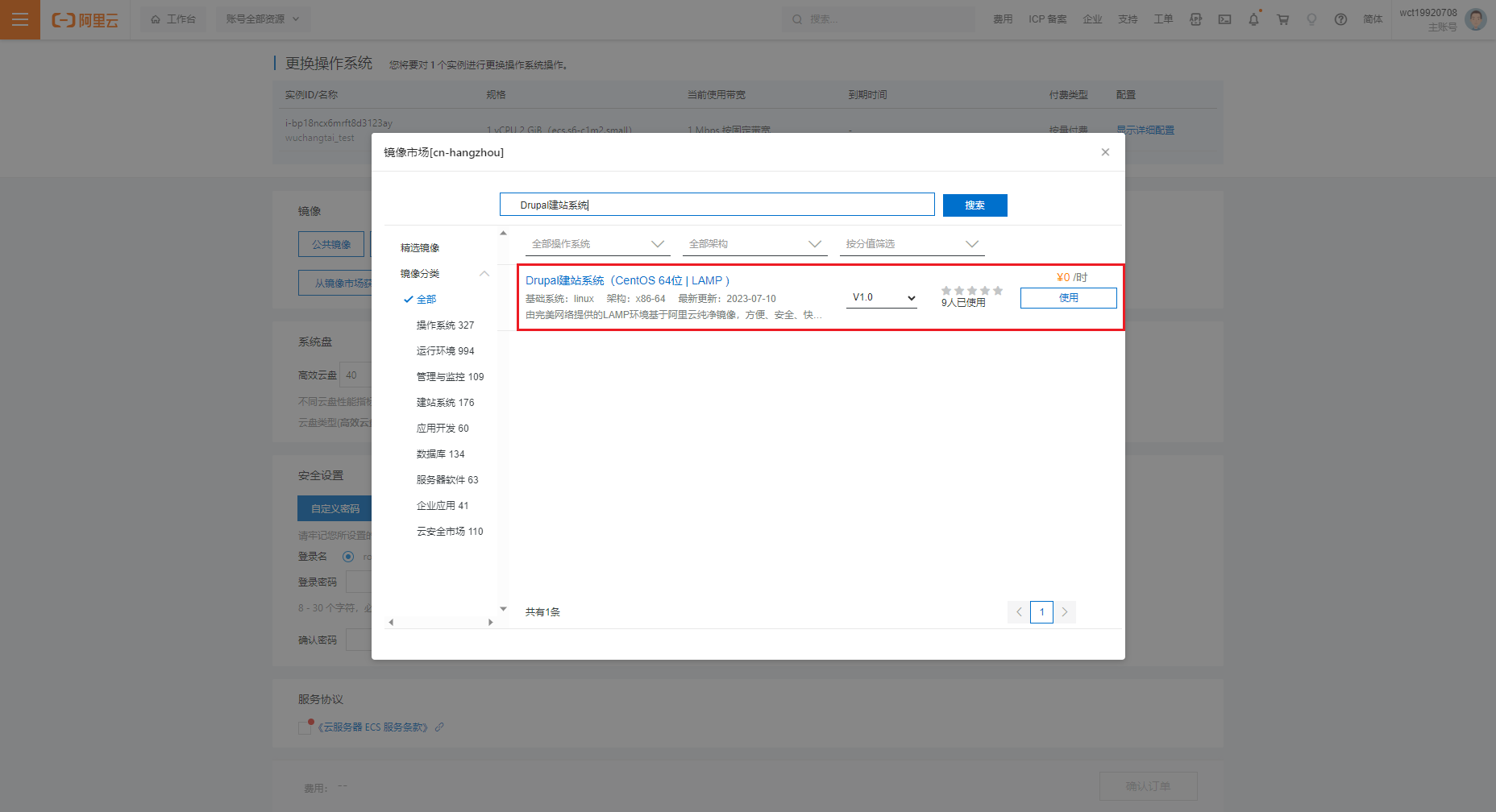This screenshot has height=812, width=1496.
Task: Select 建站系统 176 category
Action: tap(445, 403)
